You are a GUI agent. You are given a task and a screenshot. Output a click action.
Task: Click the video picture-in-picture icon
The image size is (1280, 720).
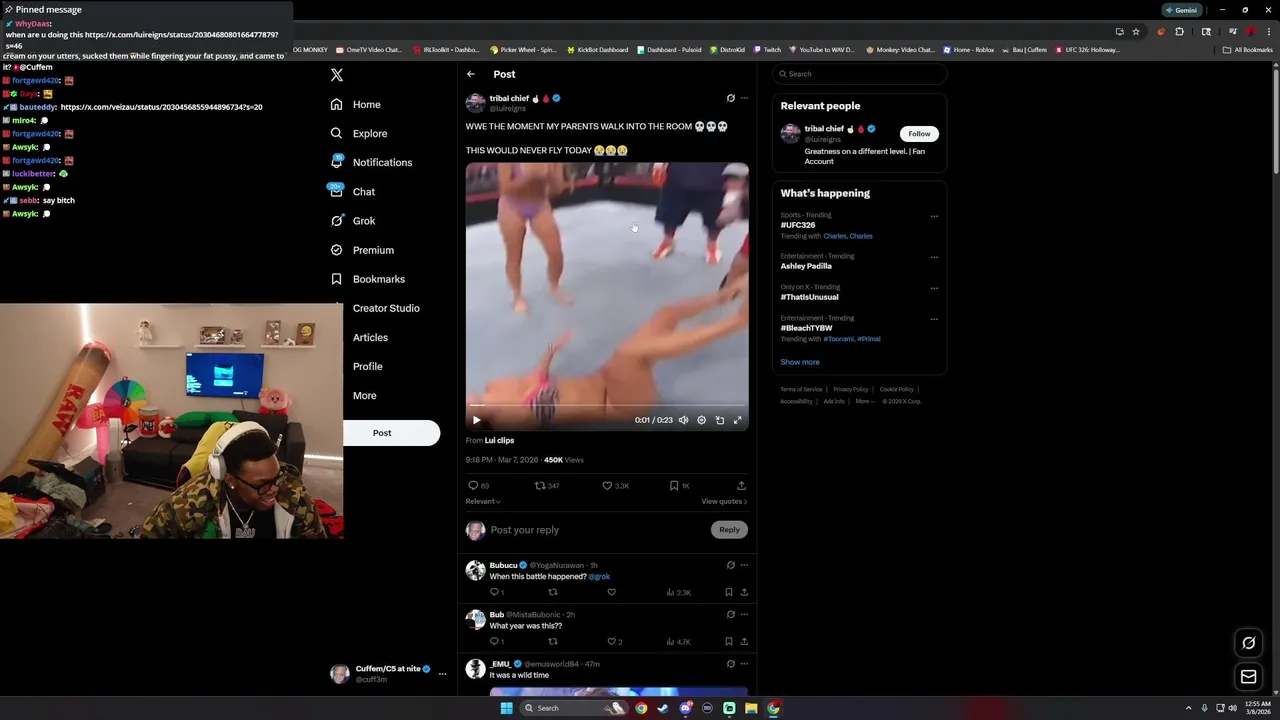(719, 420)
